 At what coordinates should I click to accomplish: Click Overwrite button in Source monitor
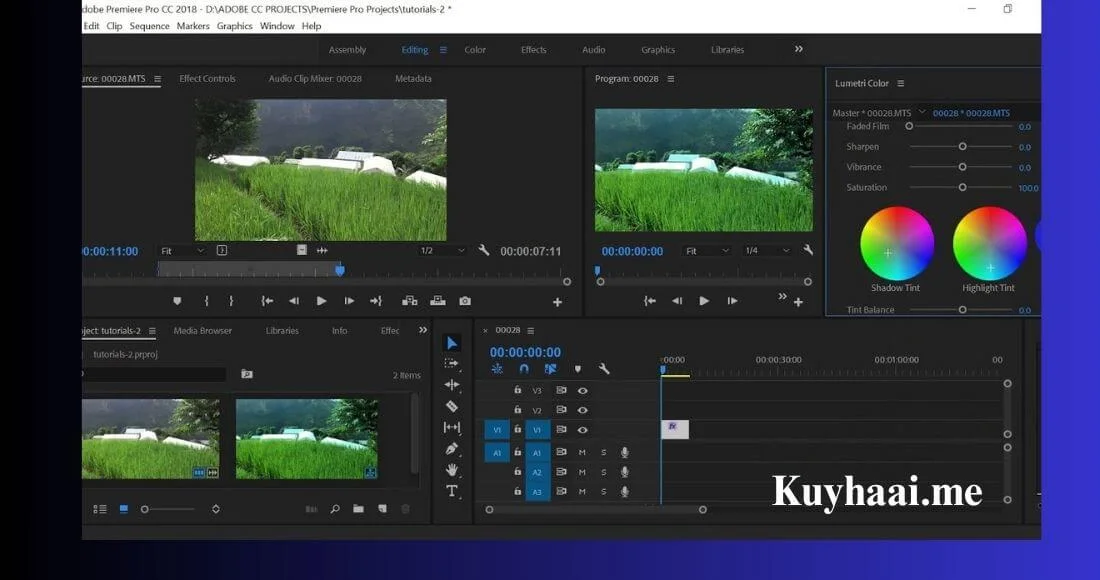click(x=438, y=301)
